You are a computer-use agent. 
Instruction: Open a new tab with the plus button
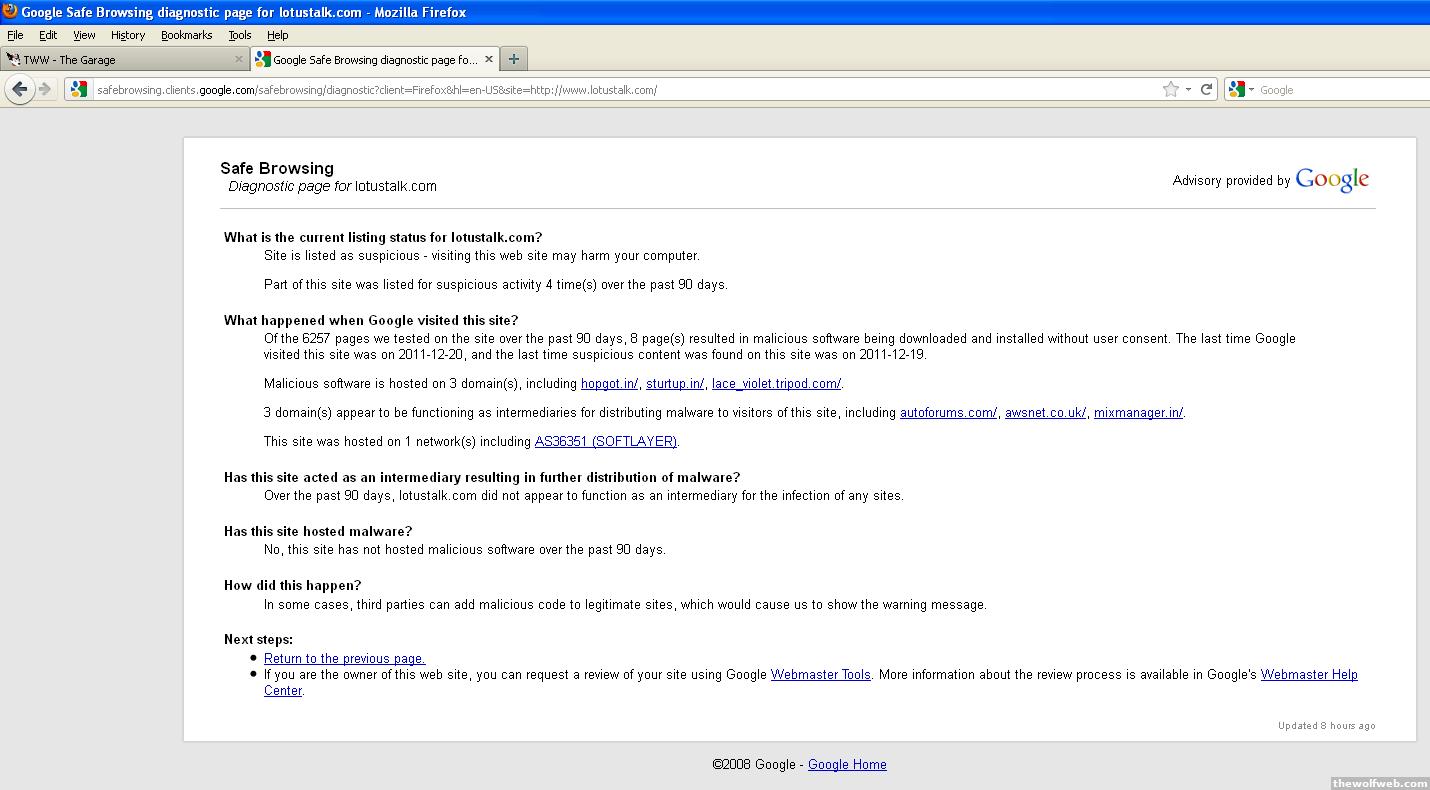point(513,59)
